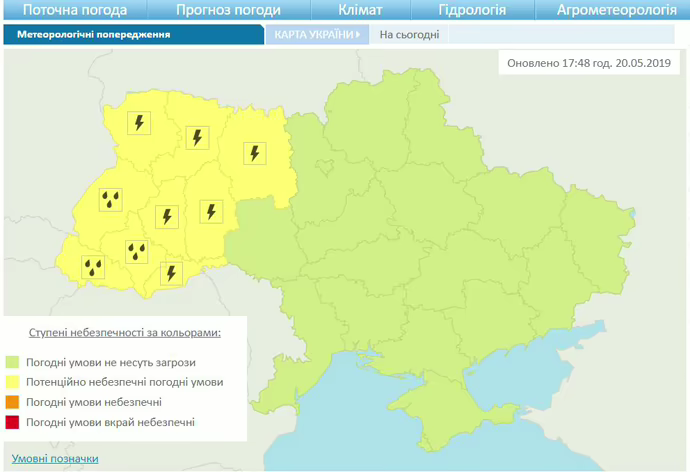Click the orange danger-level legend swatch
This screenshot has width=690, height=472.
click(x=13, y=402)
